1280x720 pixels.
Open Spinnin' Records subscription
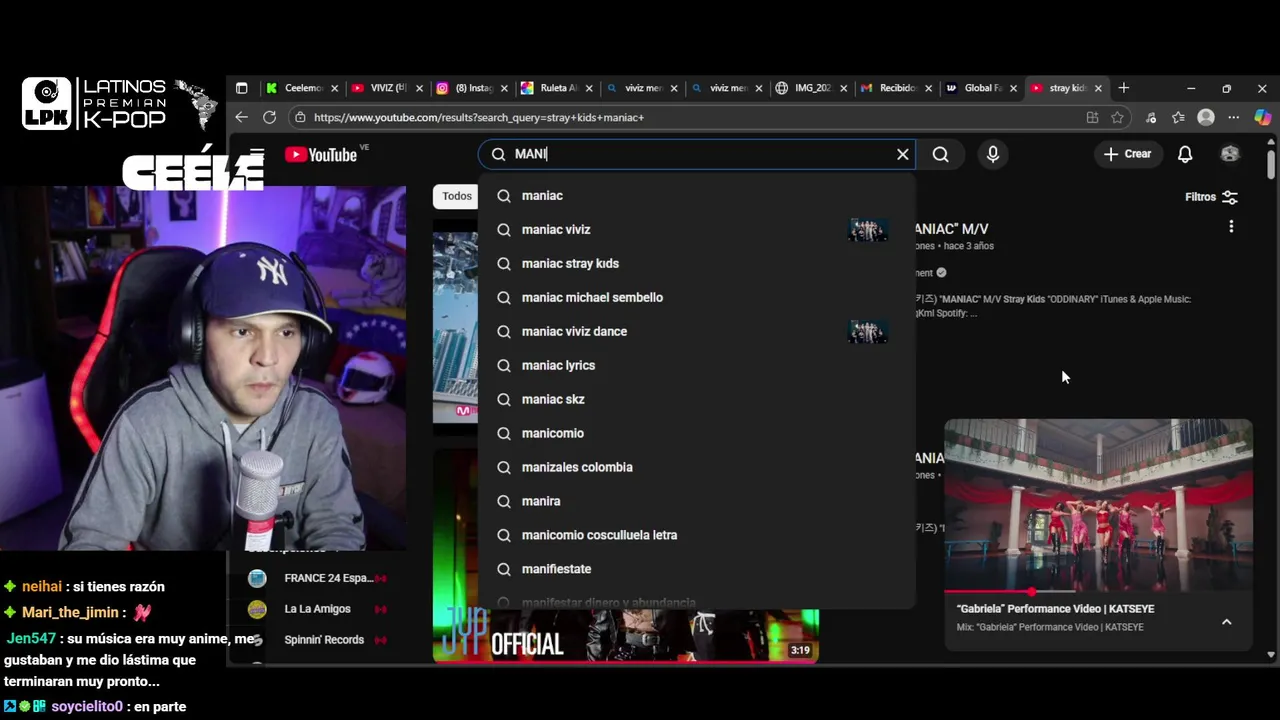(318, 640)
